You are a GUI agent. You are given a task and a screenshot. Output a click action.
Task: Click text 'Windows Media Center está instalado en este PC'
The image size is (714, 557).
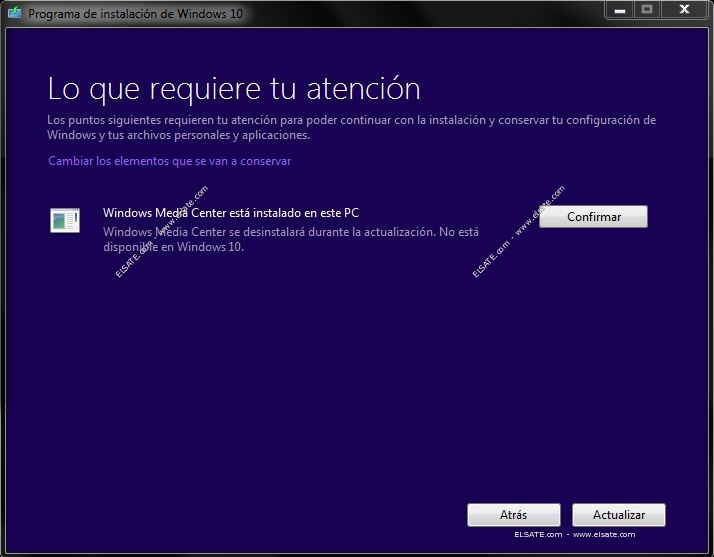coord(231,213)
